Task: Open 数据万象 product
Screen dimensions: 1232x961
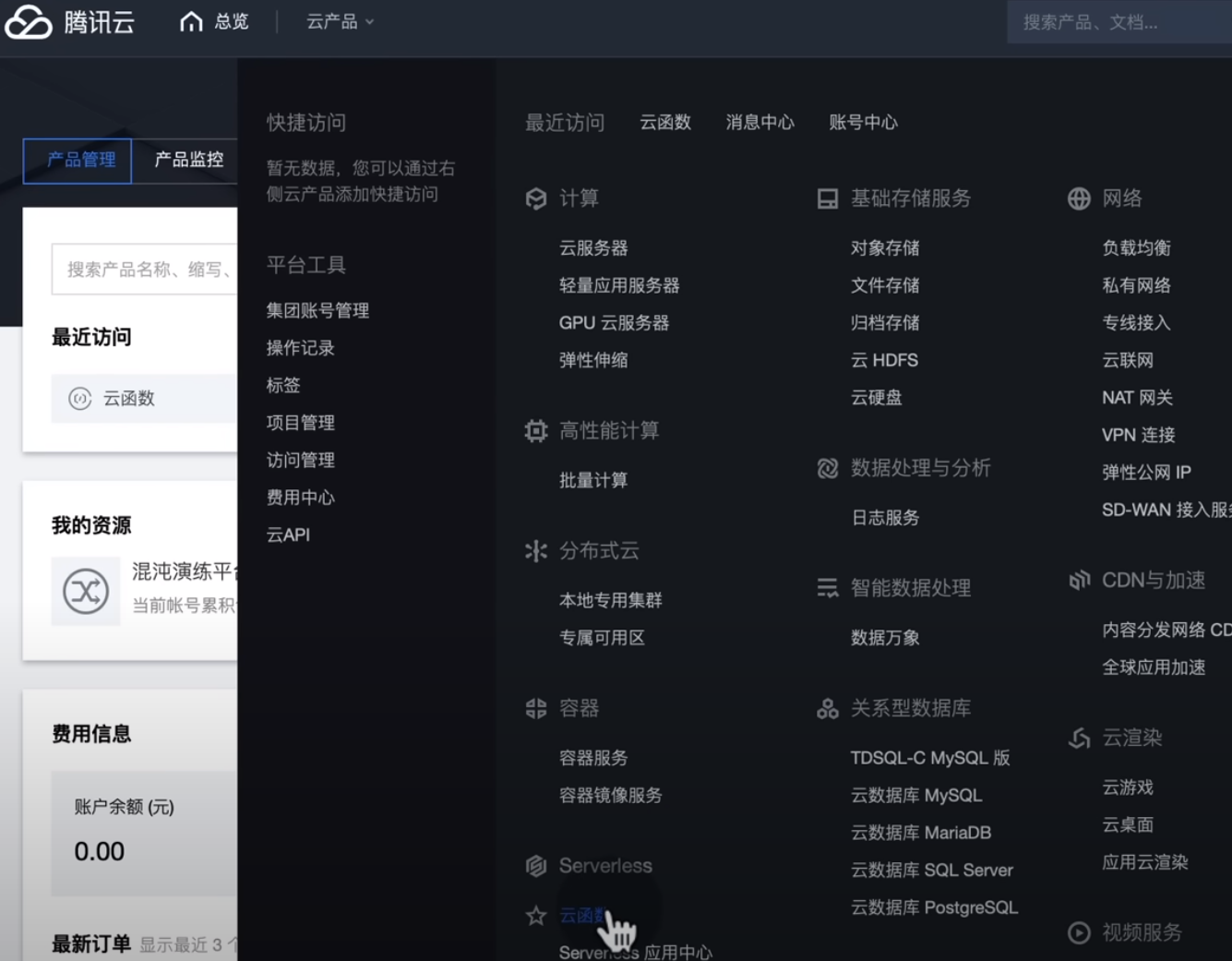Action: (885, 638)
